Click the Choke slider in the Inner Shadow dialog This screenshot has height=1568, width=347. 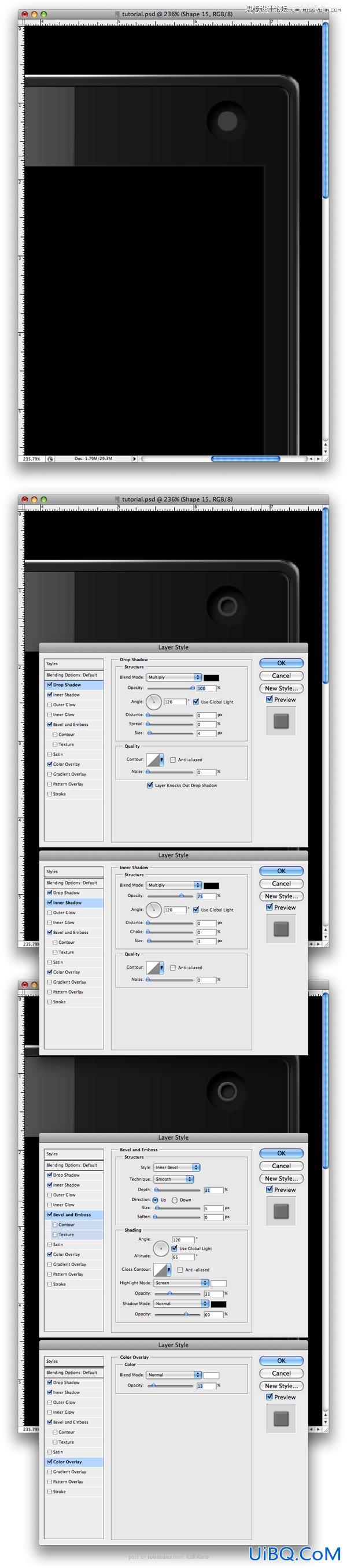(x=171, y=931)
